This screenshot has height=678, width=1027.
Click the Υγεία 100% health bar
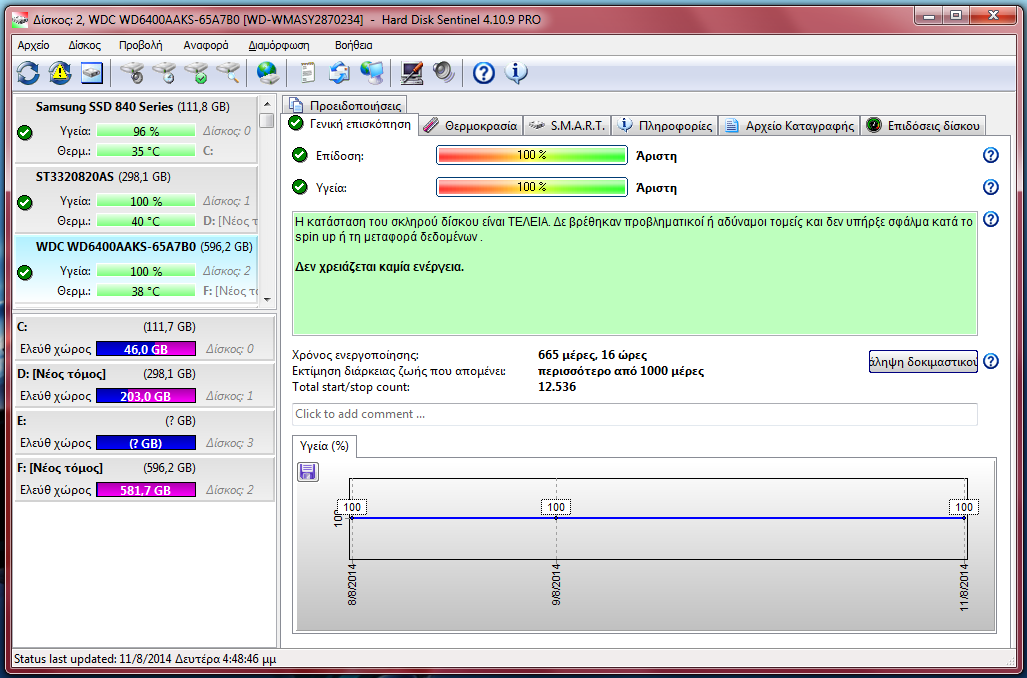(x=532, y=187)
